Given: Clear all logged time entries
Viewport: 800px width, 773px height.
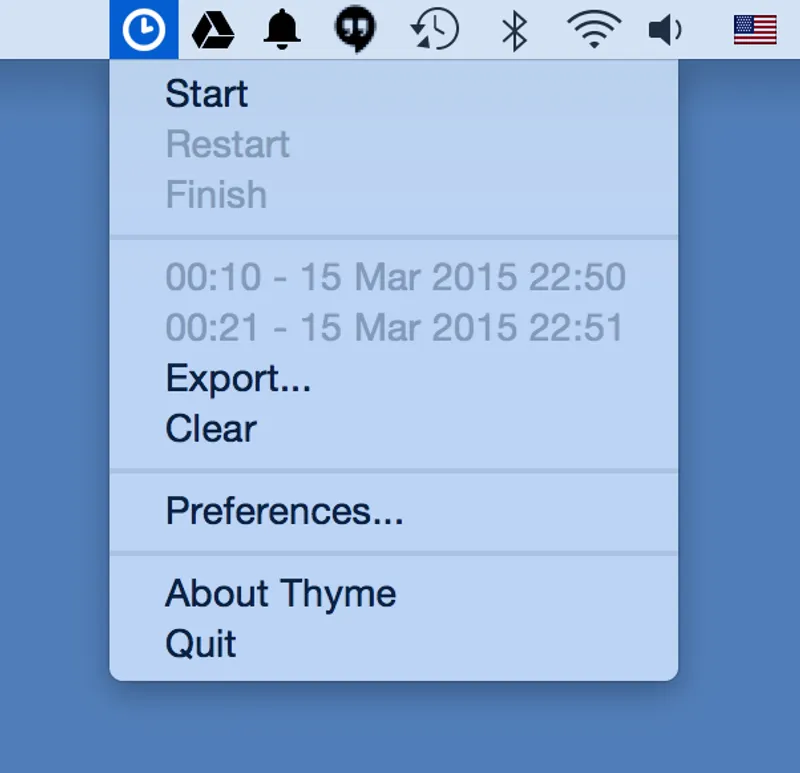Looking at the screenshot, I should coord(210,428).
